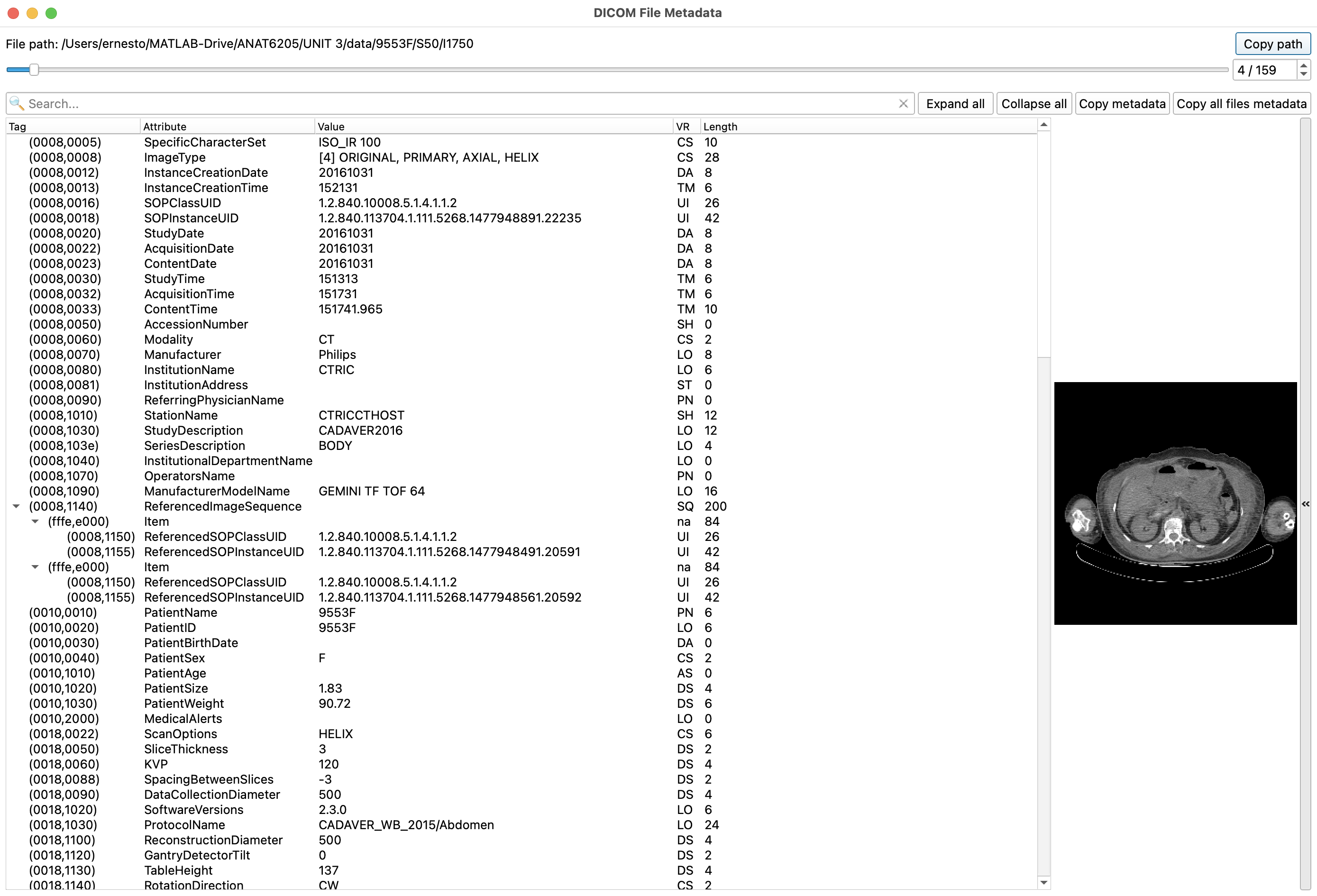Collapse the side image panel chevron
This screenshot has height=896, width=1317.
pyautogui.click(x=1306, y=504)
